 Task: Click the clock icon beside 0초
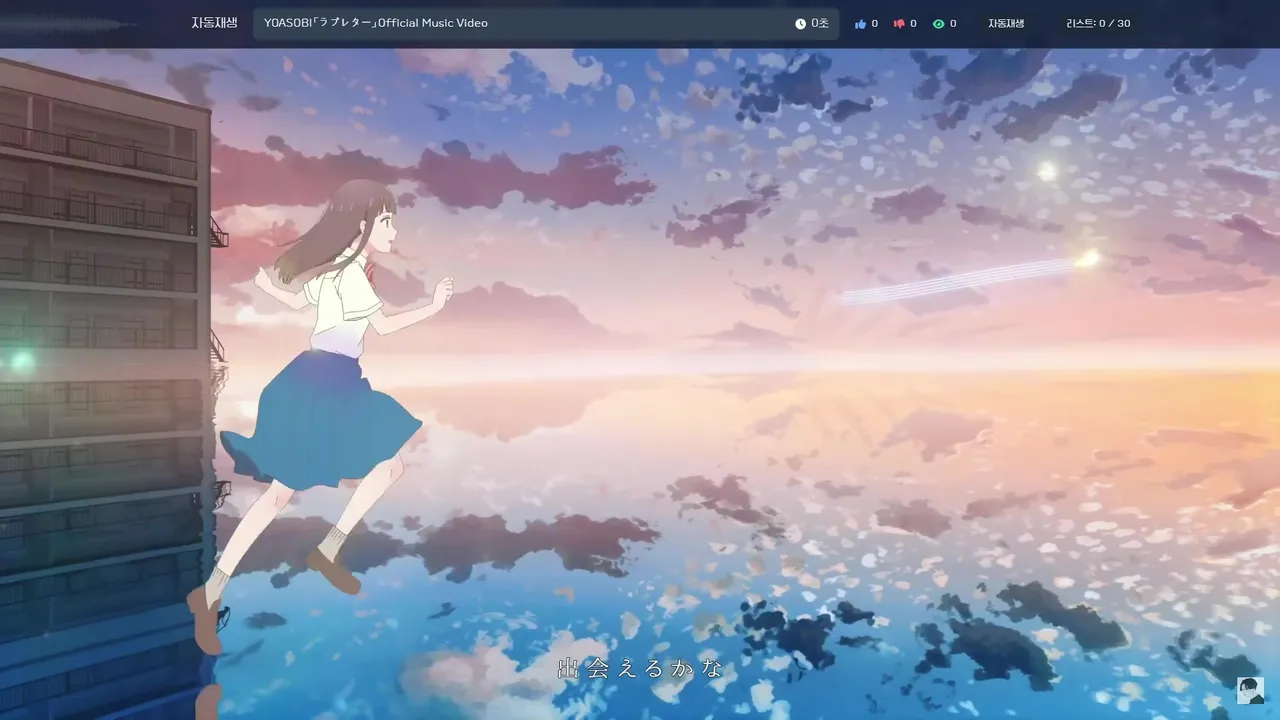click(x=800, y=23)
